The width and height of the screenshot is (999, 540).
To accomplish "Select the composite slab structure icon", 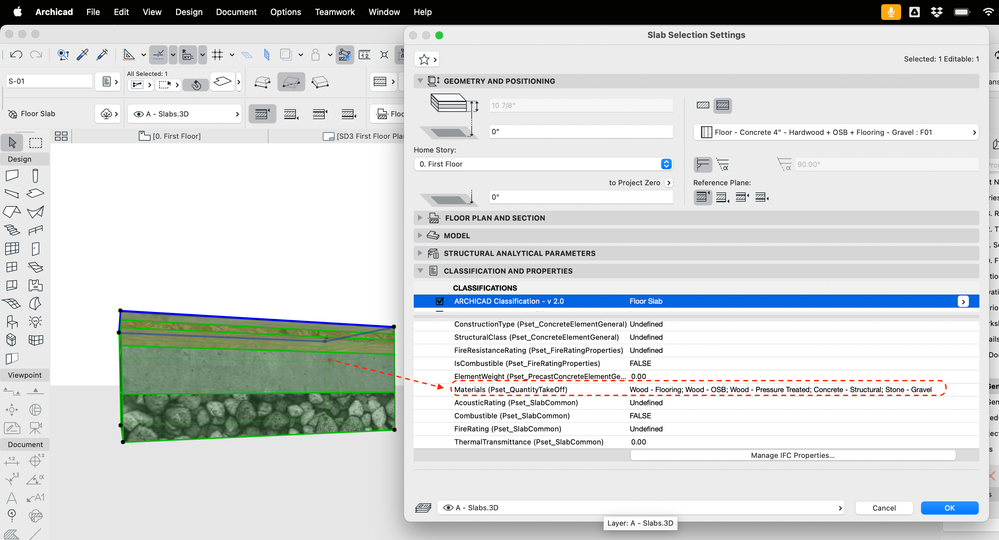I will tap(723, 105).
